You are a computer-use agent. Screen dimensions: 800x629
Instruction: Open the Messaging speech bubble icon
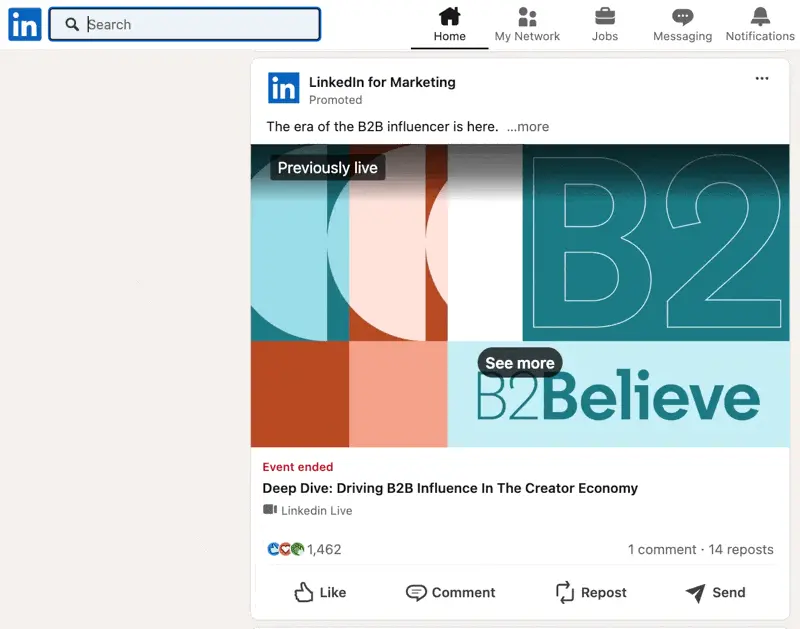(682, 17)
